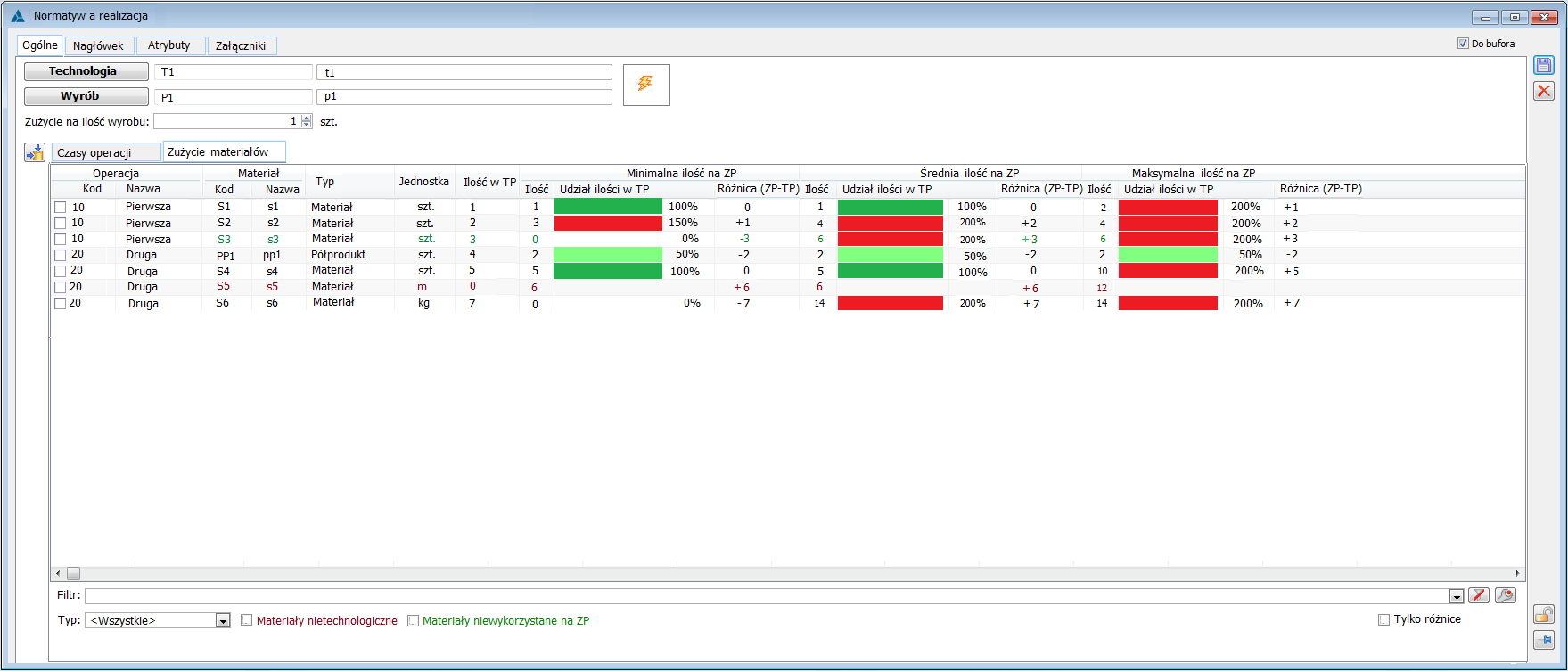
Task: Click the m unit cell in S5 row
Action: [423, 287]
